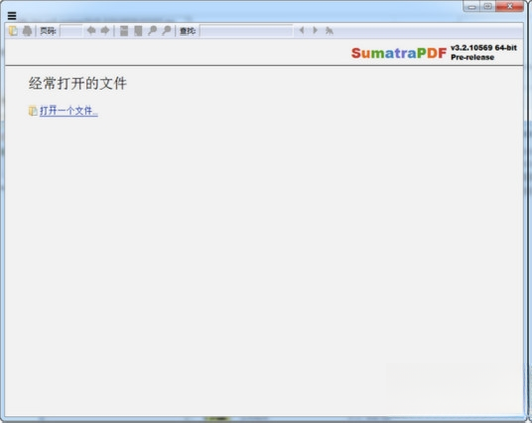This screenshot has height=423, width=532.
Task: Click the Zoom Out magnifier icon
Action: point(152,31)
